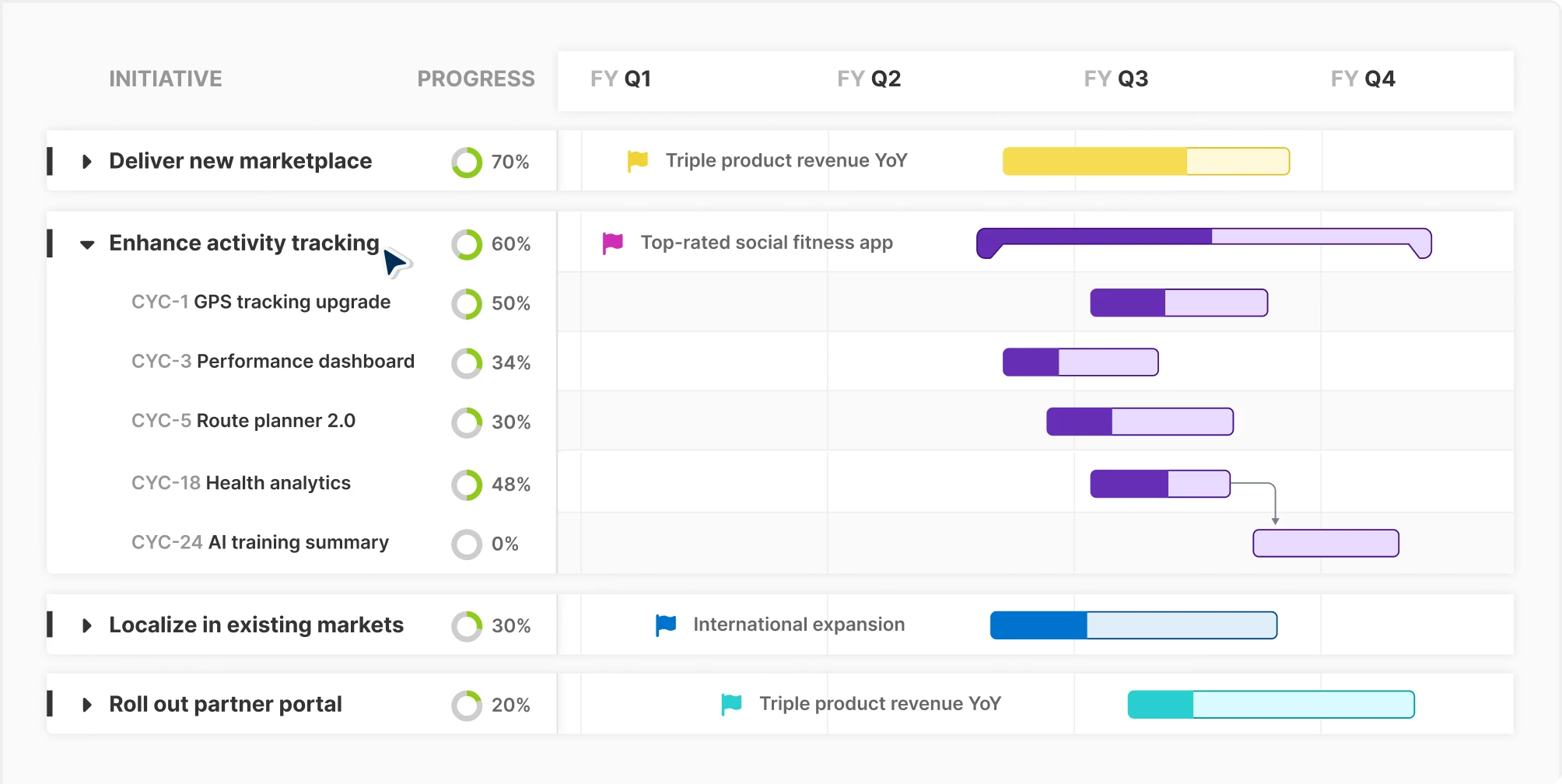Click the INITIATIVE column header

[166, 78]
